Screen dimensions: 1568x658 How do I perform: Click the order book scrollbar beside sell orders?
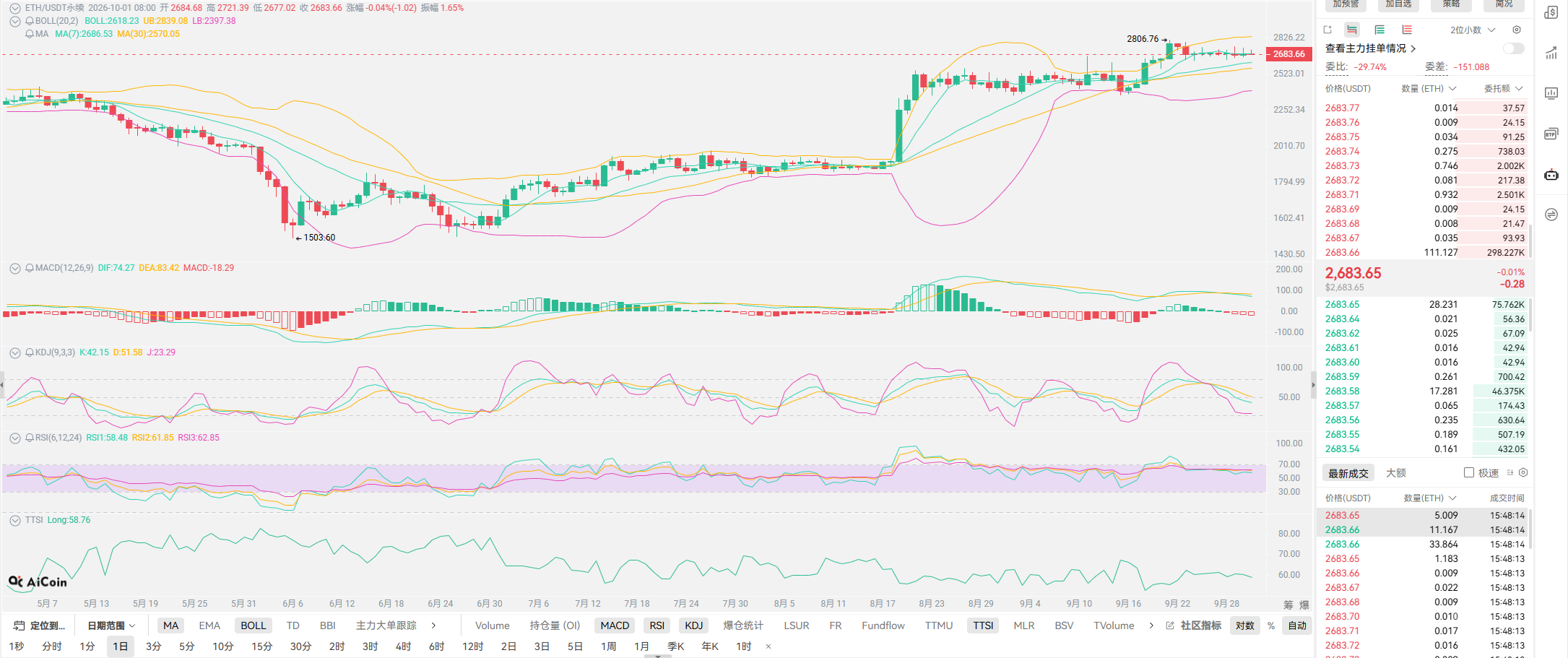(x=1530, y=241)
